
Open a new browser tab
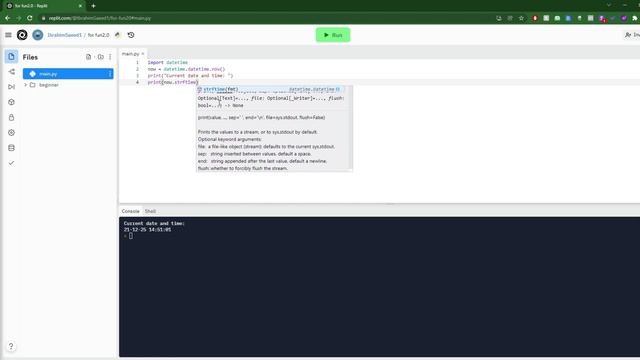(93, 6)
